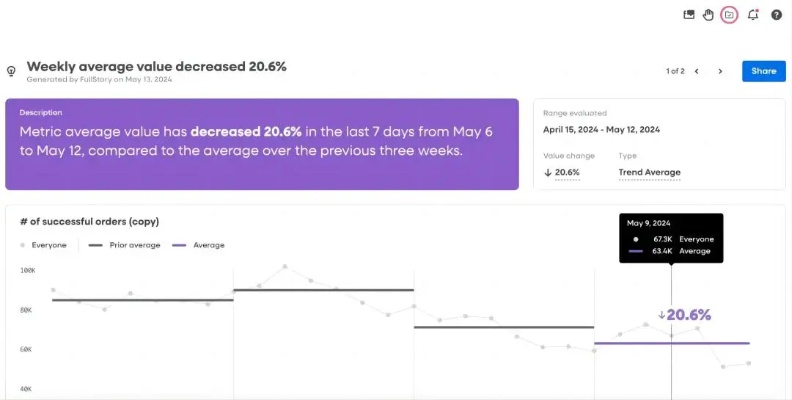792x400 pixels.
Task: Select the May 9 data point on chart
Action: tap(671, 336)
